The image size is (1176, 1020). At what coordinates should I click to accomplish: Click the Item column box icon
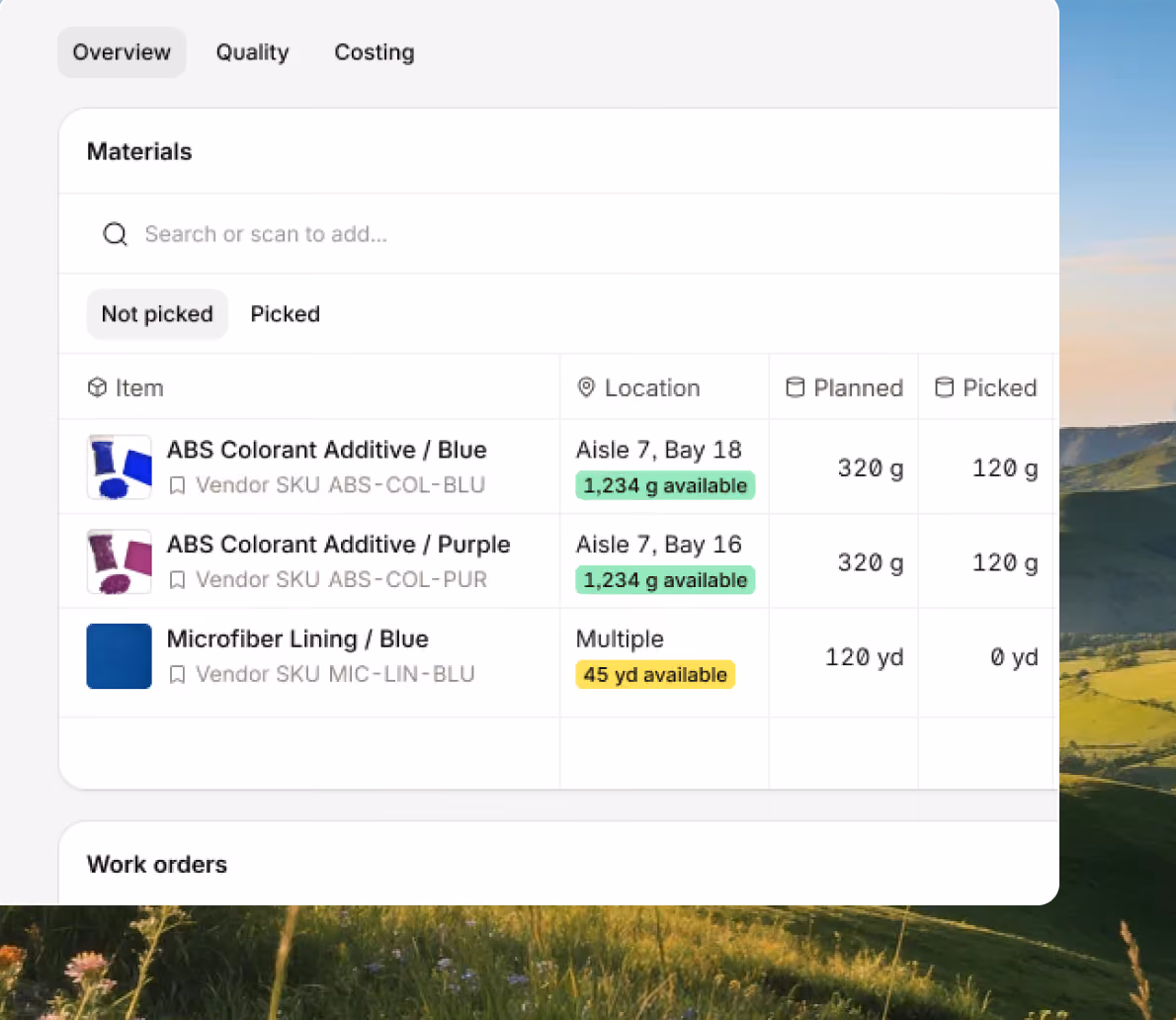[98, 387]
